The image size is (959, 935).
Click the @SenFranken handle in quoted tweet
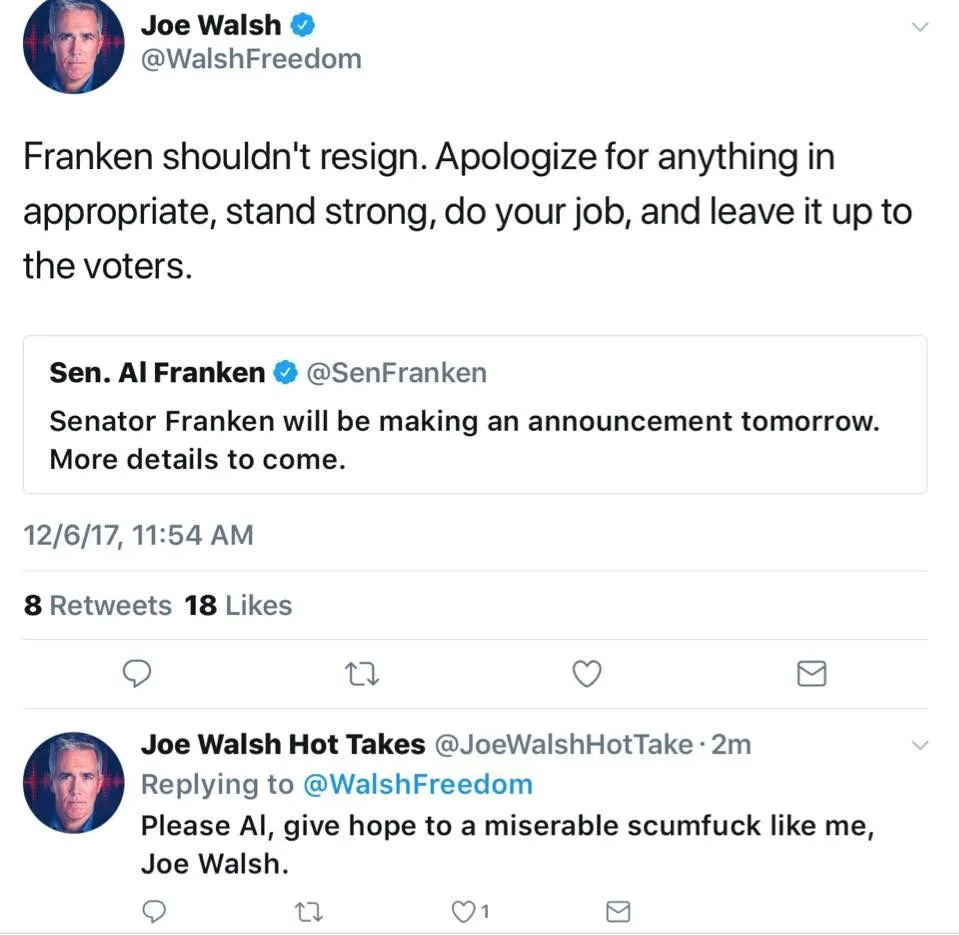(x=396, y=374)
